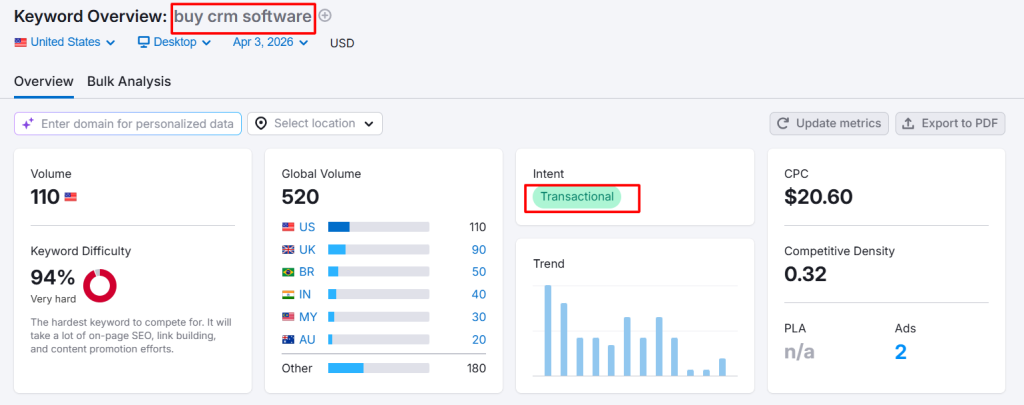Click the CPC value $20.60
This screenshot has width=1024, height=405.
point(818,197)
